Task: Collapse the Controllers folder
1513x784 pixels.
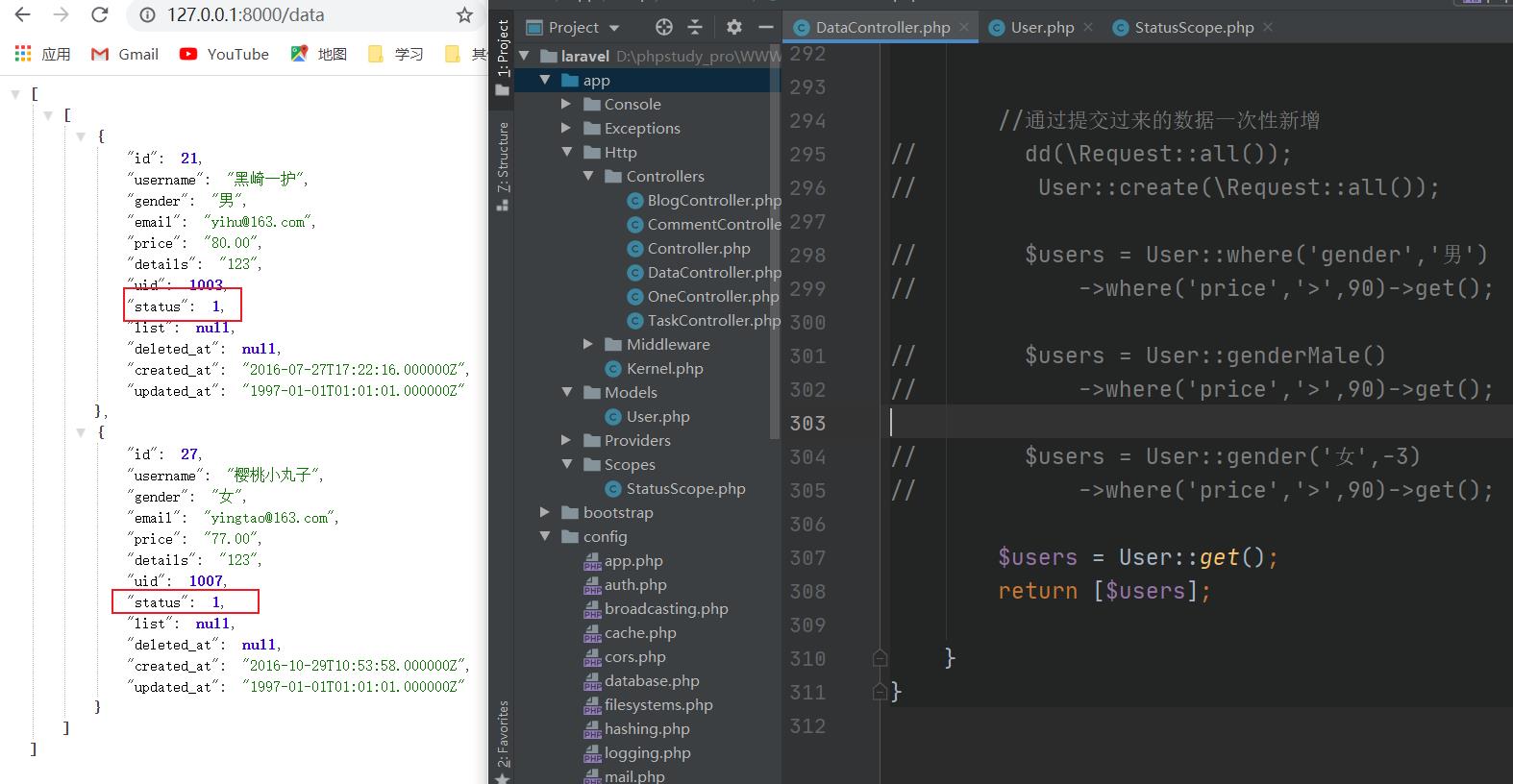Action: click(x=588, y=176)
